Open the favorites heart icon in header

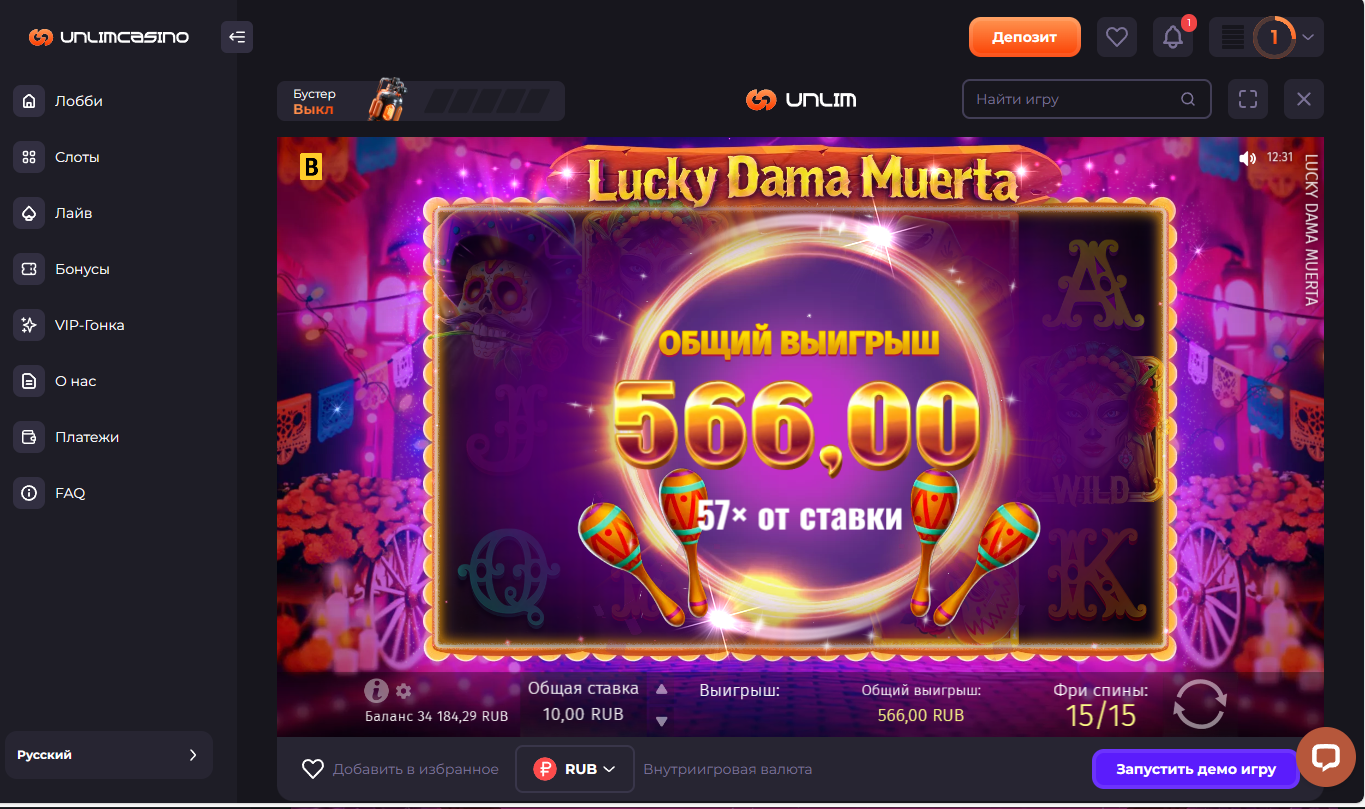tap(1117, 38)
